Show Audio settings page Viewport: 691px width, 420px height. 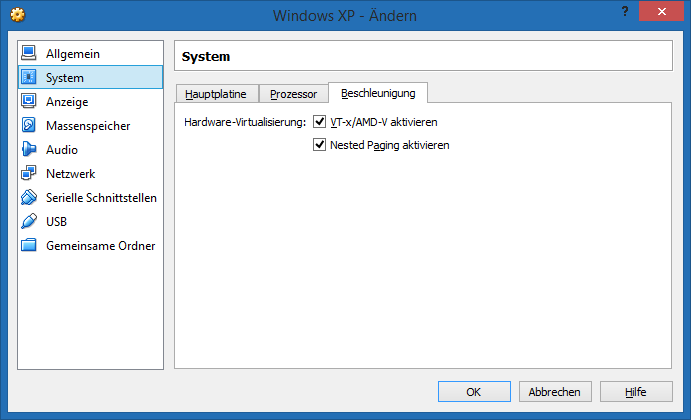pyautogui.click(x=90, y=149)
